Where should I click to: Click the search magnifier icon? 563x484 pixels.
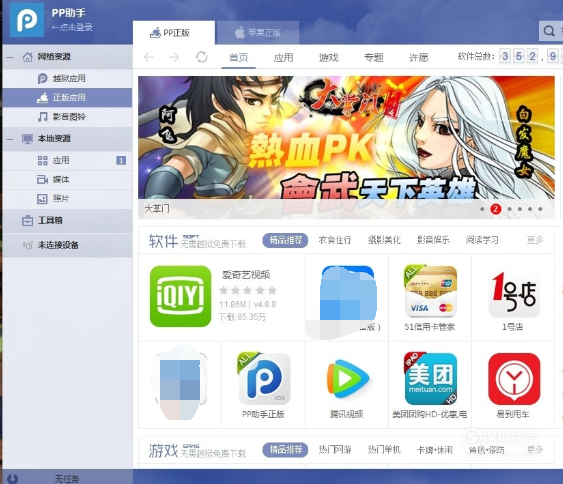click(x=549, y=31)
